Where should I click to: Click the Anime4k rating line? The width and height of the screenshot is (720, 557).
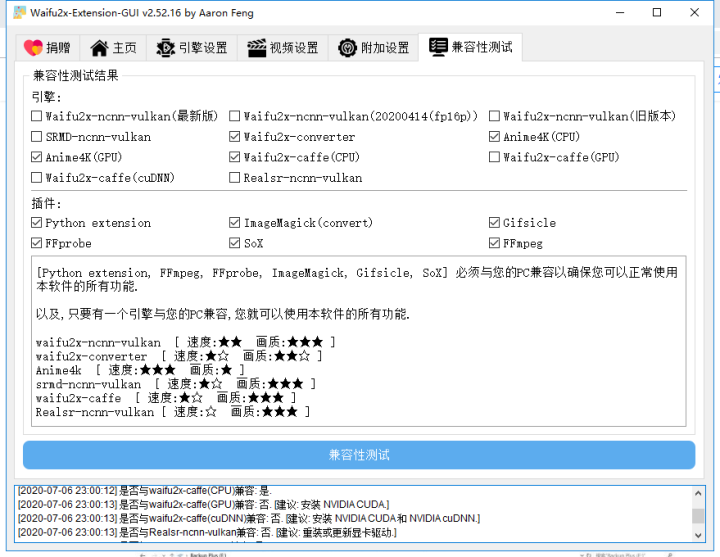click(140, 370)
